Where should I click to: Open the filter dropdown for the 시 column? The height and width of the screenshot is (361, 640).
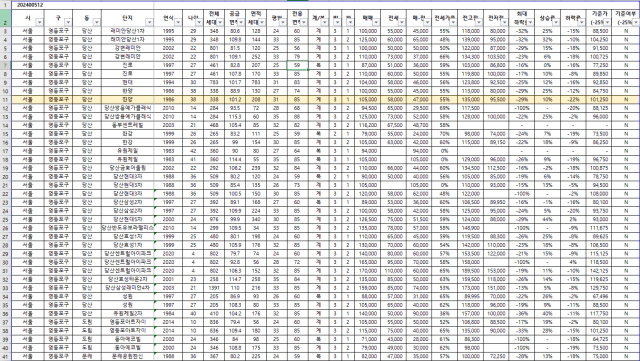point(40,22)
